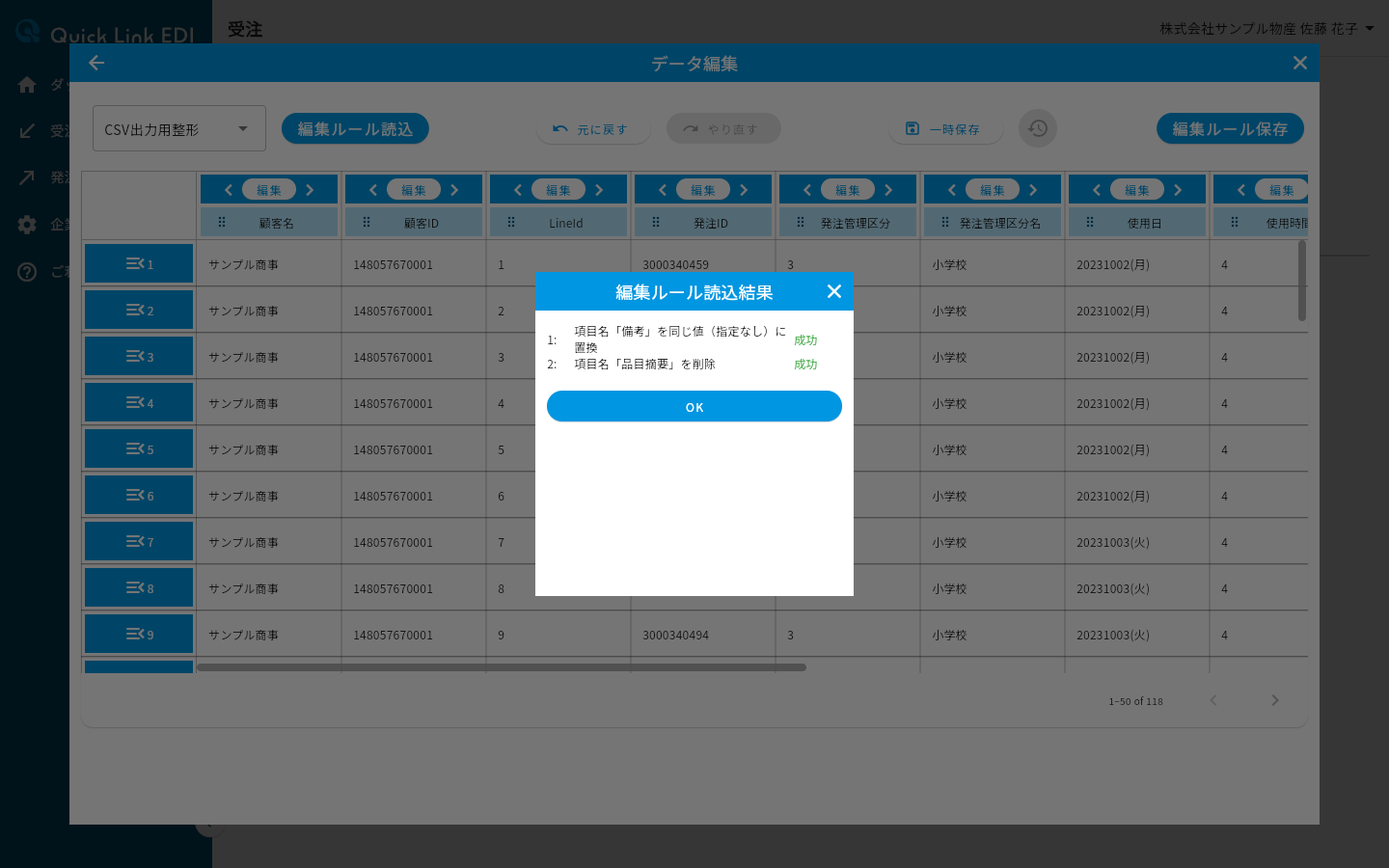Viewport: 1389px width, 868px height.
Task: Click 編集 on the 発注ID column
Action: pyautogui.click(x=703, y=190)
